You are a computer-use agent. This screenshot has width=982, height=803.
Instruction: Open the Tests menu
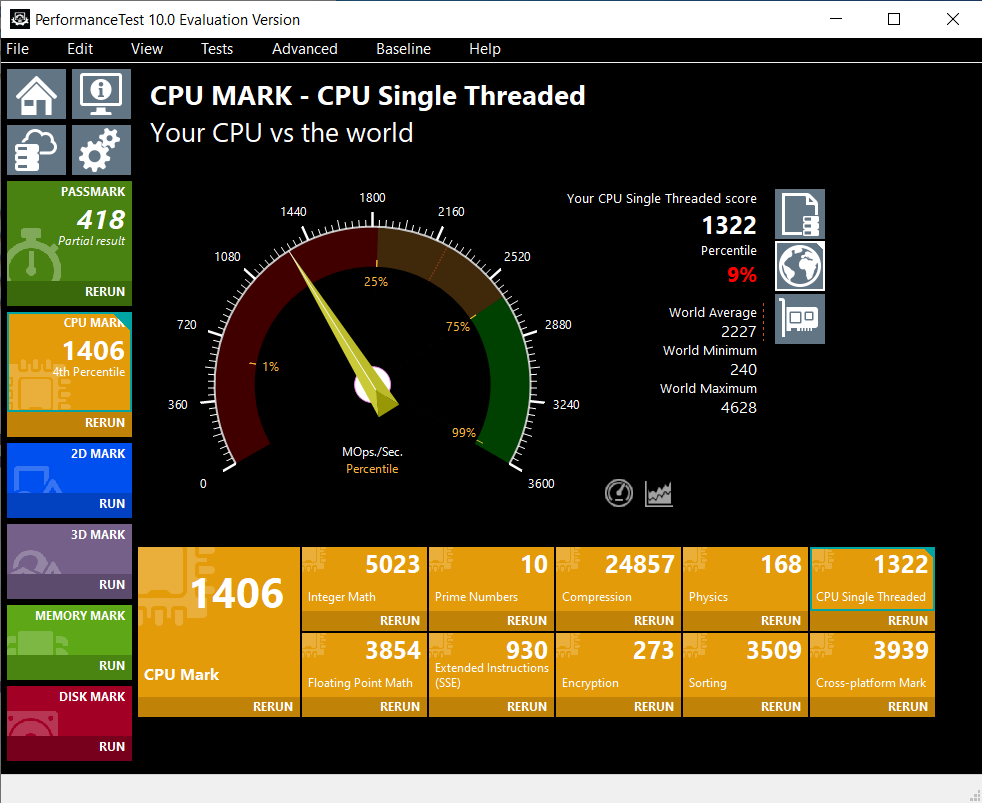point(217,49)
